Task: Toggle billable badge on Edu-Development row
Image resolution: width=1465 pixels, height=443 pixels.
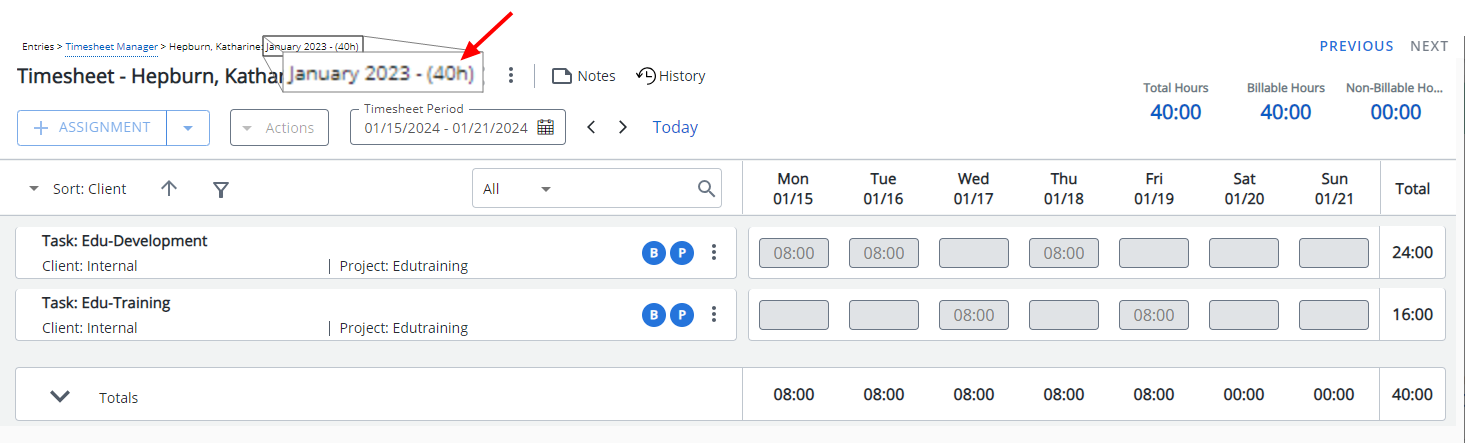Action: [653, 253]
